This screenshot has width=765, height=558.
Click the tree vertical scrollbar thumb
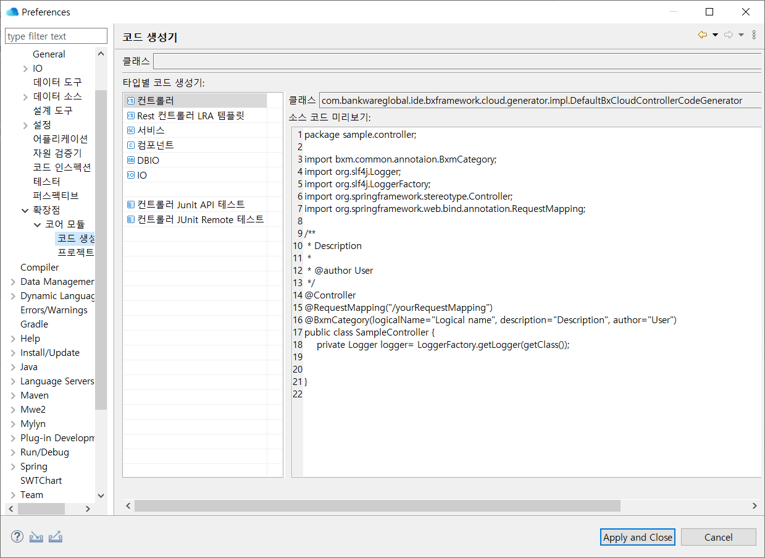coord(101,250)
